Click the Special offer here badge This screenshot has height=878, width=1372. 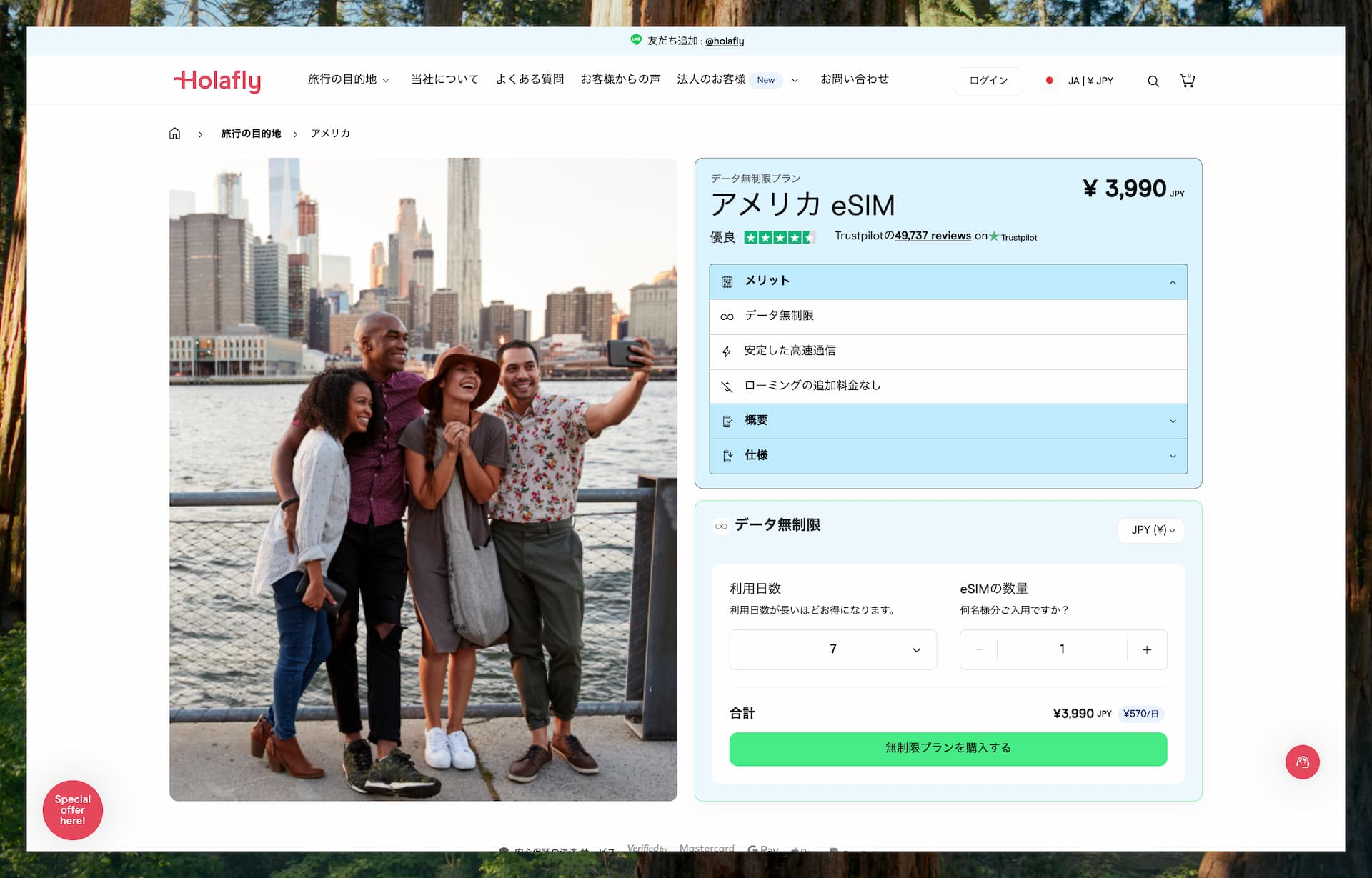coord(73,809)
